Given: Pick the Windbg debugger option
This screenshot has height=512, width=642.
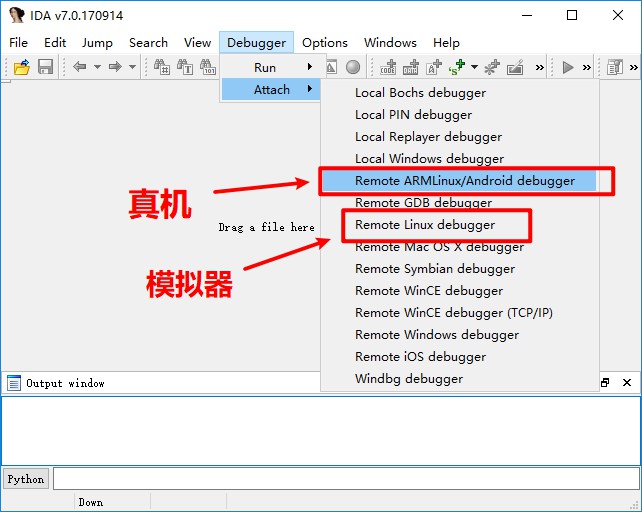Looking at the screenshot, I should tap(409, 379).
